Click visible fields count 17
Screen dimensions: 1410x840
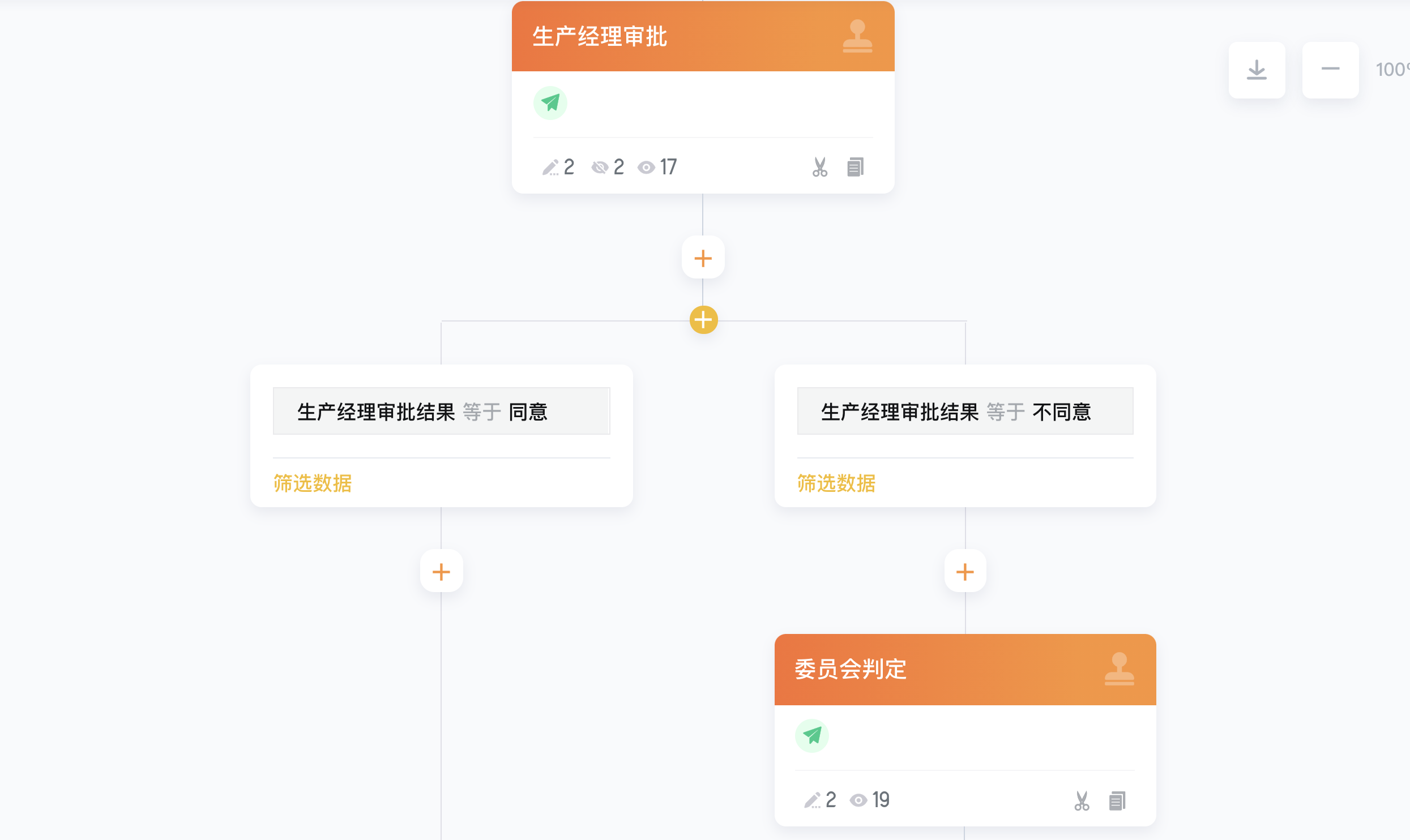coord(657,167)
